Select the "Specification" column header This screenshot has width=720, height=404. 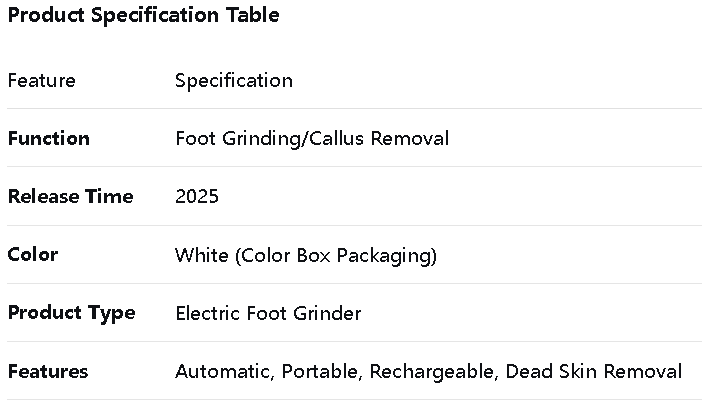click(x=234, y=81)
